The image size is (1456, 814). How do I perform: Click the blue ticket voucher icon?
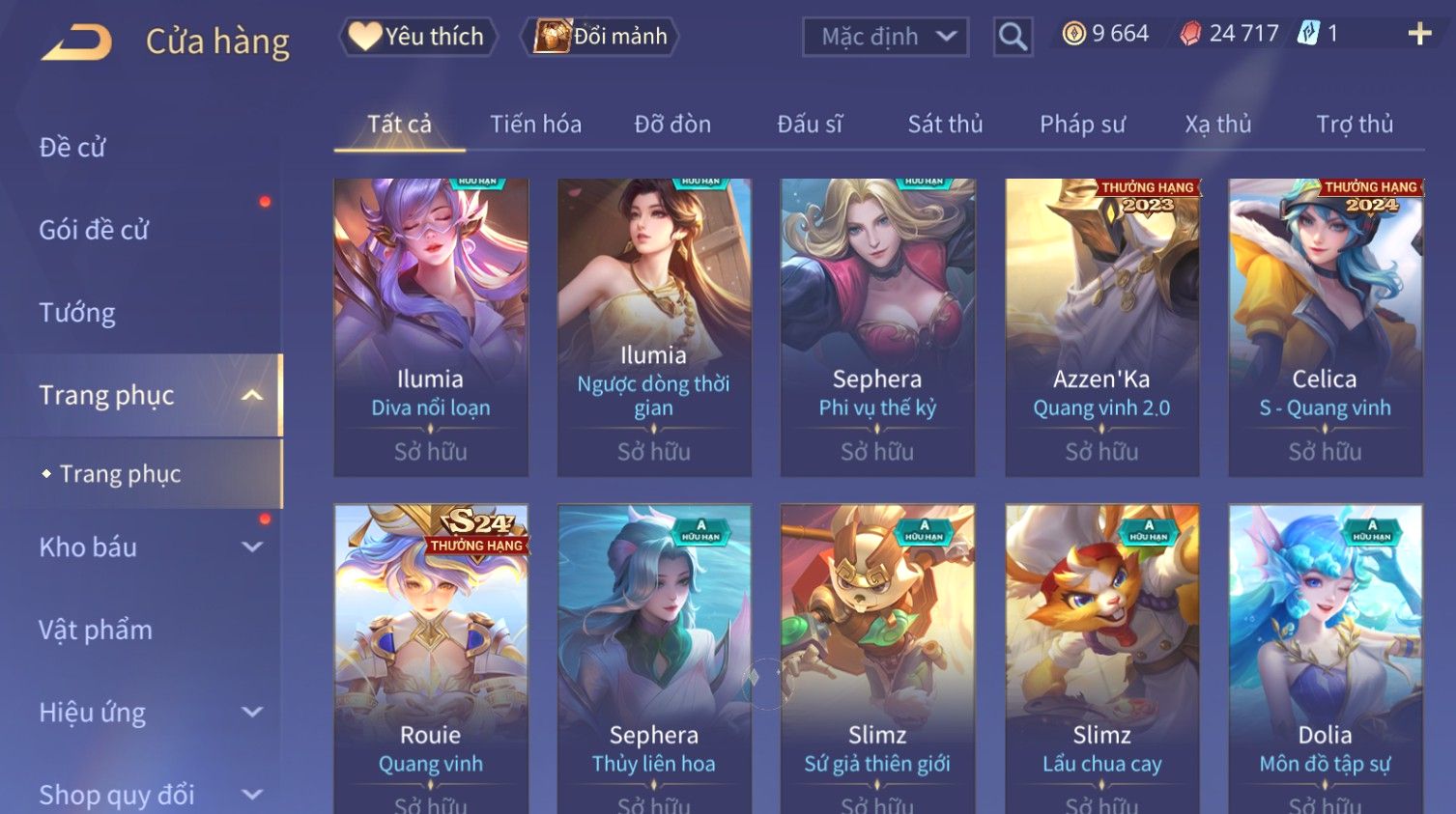[1307, 34]
